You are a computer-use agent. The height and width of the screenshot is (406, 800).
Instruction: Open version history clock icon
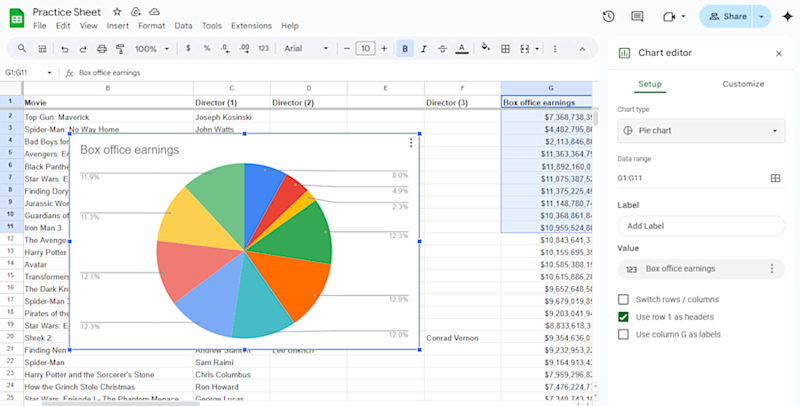click(608, 16)
